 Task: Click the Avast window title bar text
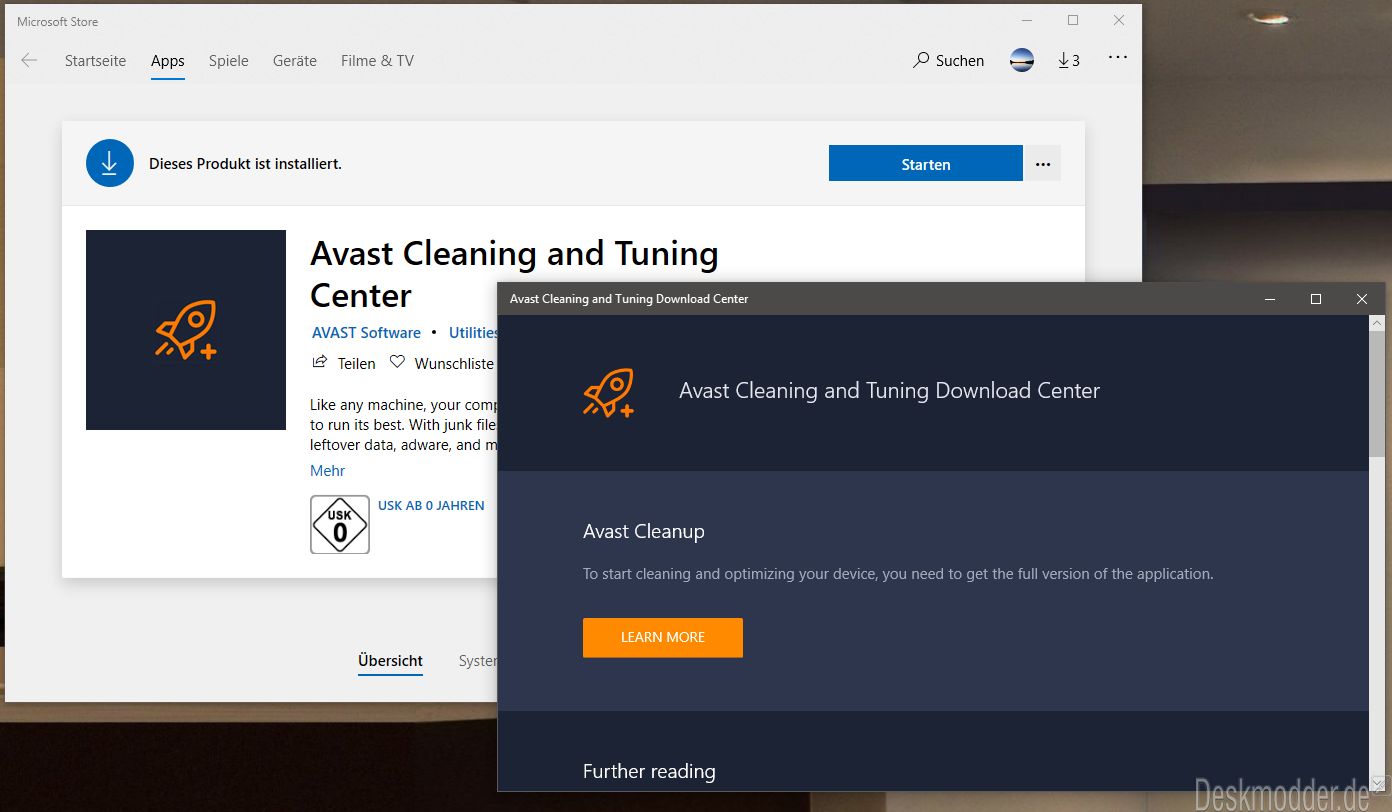tap(629, 299)
